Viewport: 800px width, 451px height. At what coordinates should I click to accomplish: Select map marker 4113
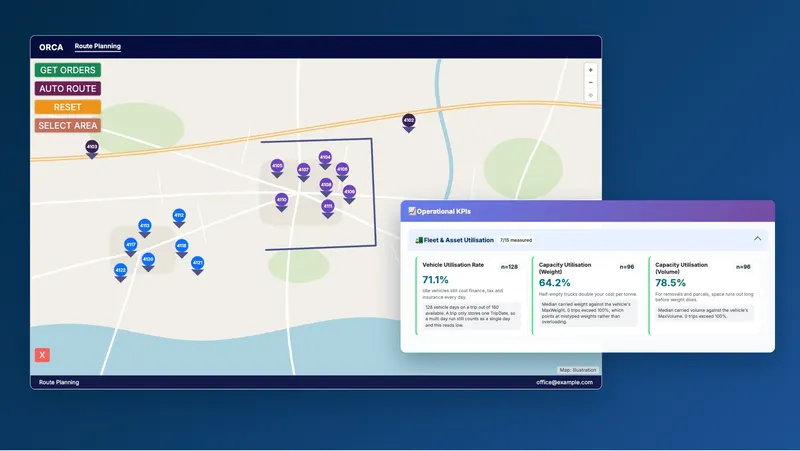coord(145,228)
